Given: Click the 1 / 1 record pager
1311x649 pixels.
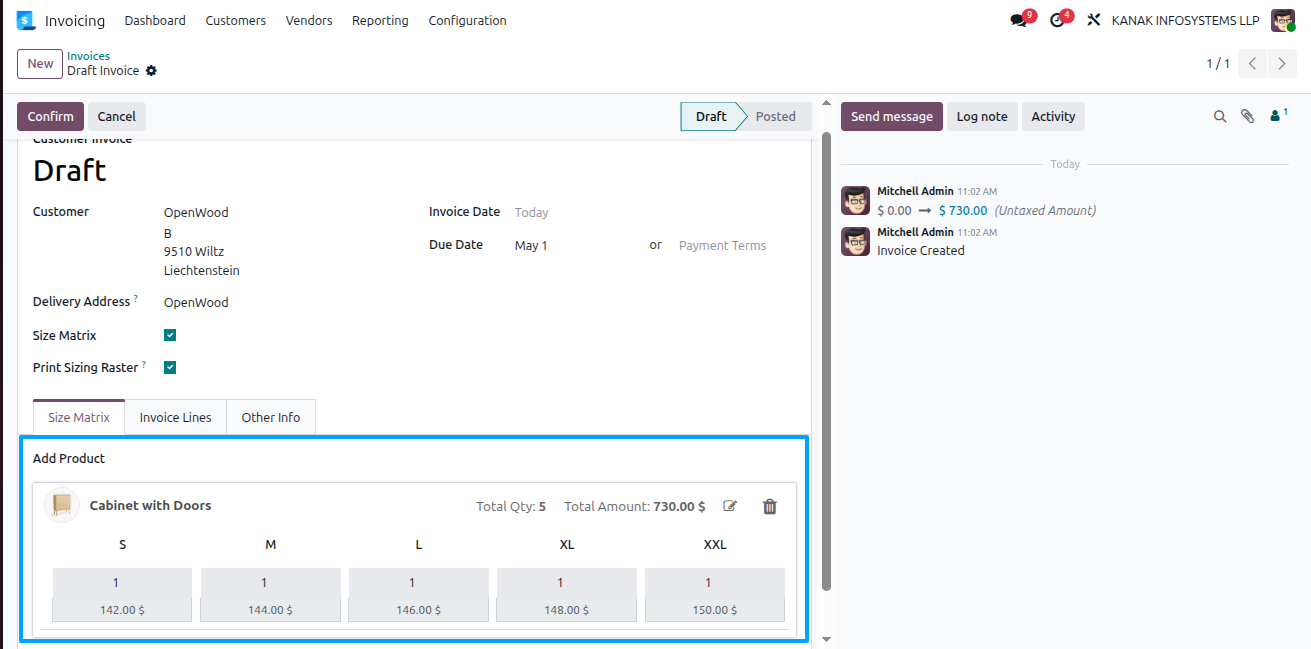Looking at the screenshot, I should pyautogui.click(x=1218, y=63).
